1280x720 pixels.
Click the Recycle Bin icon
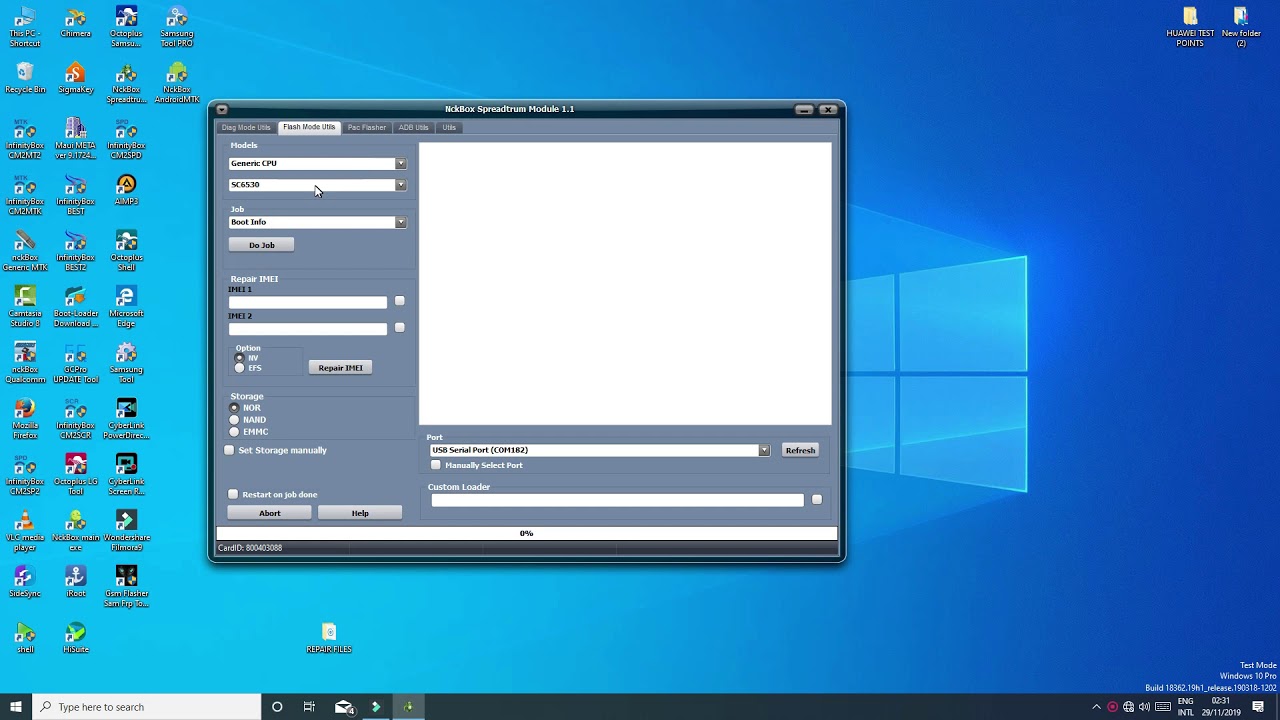click(25, 78)
